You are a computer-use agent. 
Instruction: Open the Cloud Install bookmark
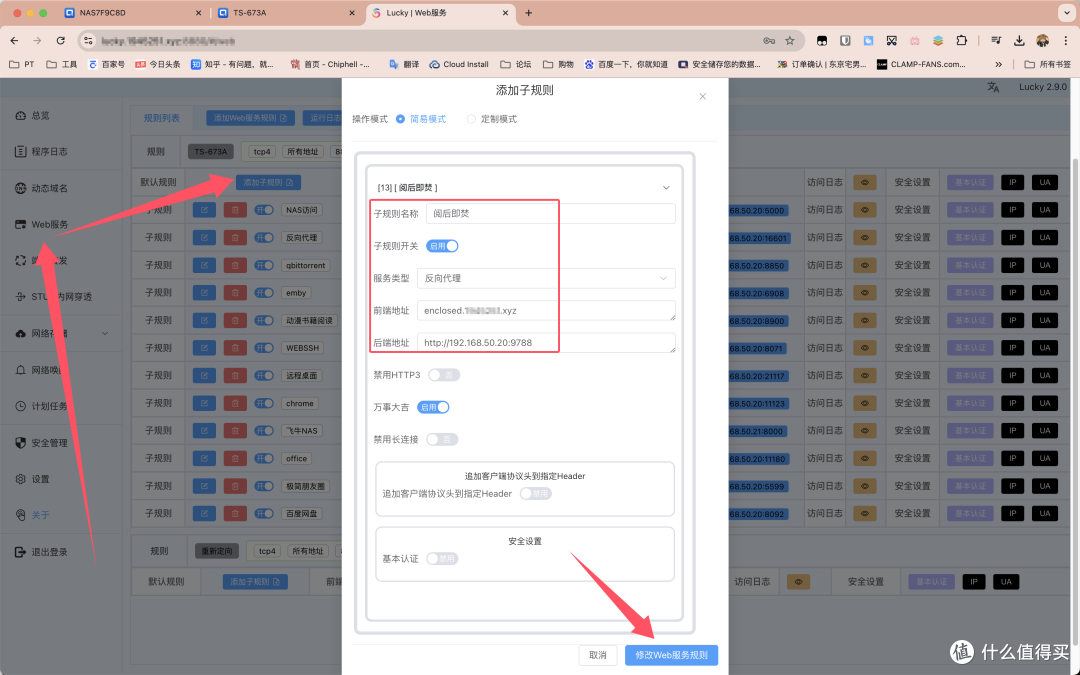pyautogui.click(x=459, y=64)
